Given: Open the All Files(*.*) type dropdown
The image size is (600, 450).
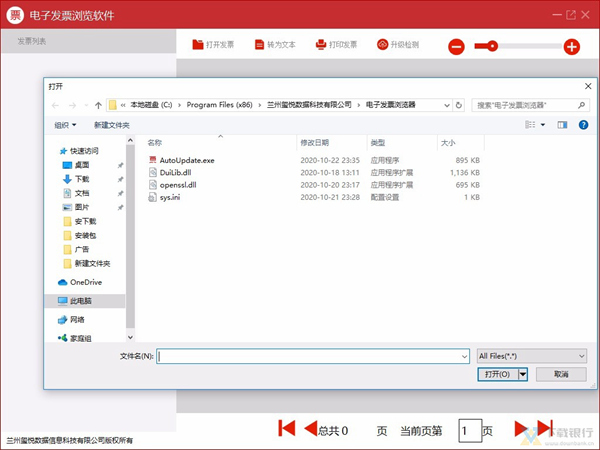Looking at the screenshot, I should [532, 356].
